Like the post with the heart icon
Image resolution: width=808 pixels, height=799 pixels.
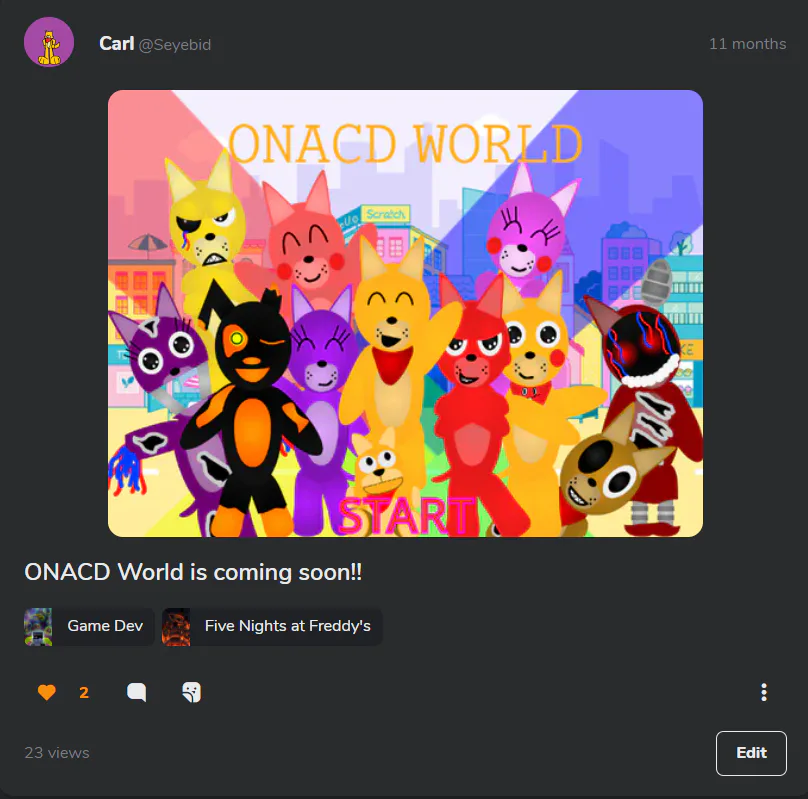tap(46, 692)
